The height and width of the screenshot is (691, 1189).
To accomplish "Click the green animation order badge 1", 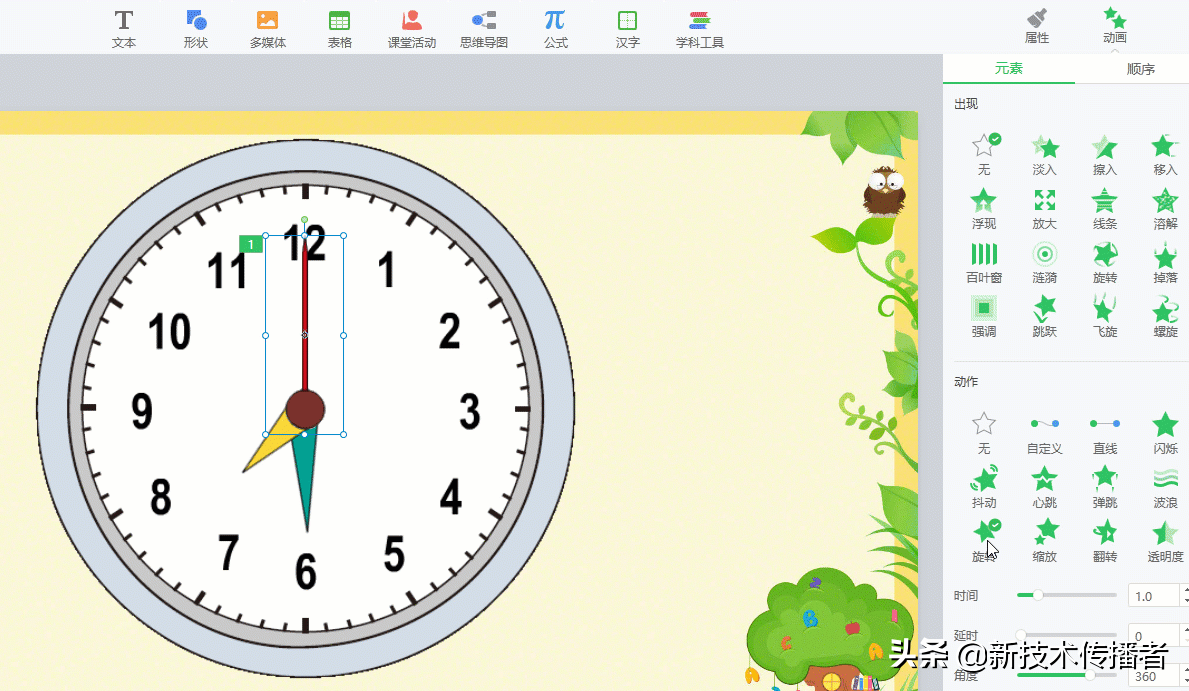I will tap(251, 244).
